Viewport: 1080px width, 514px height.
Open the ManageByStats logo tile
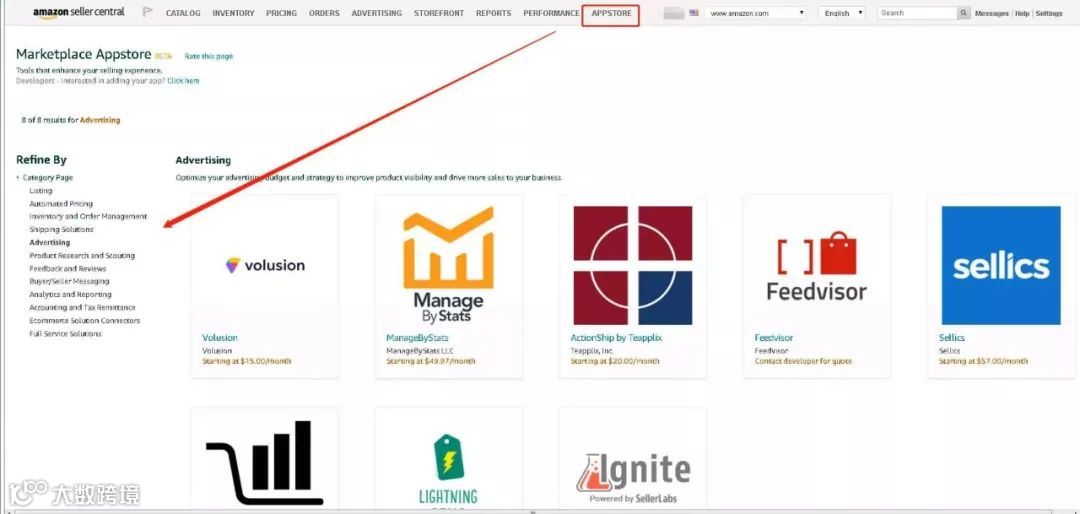point(448,265)
